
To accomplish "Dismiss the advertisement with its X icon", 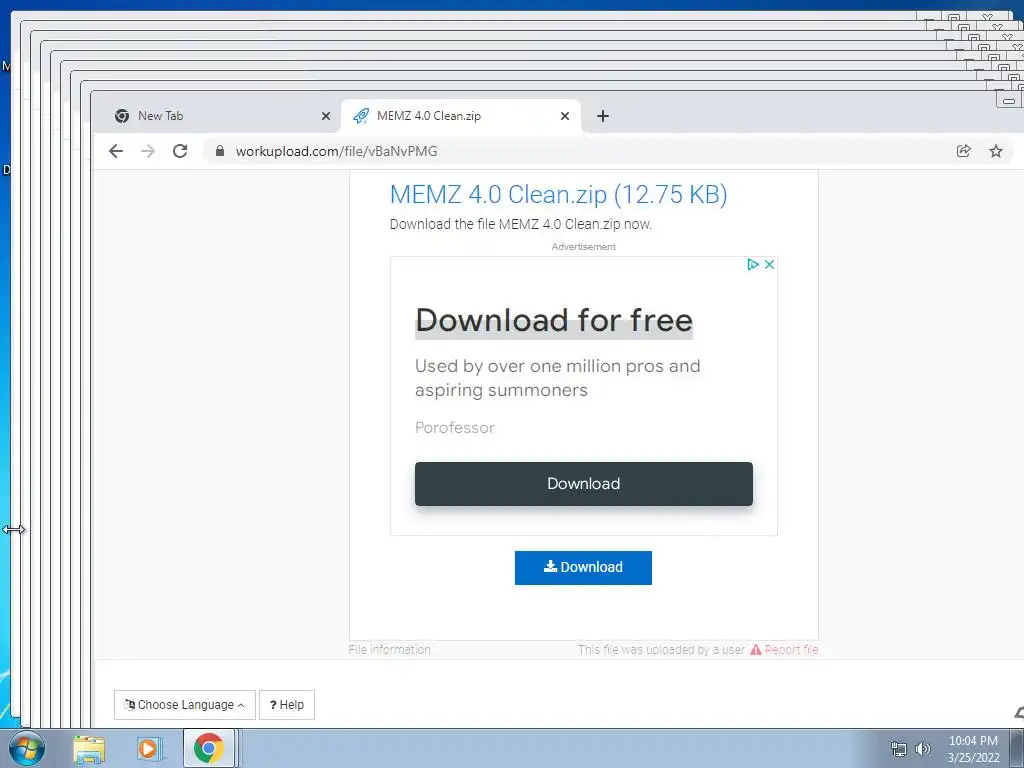I will 769,264.
